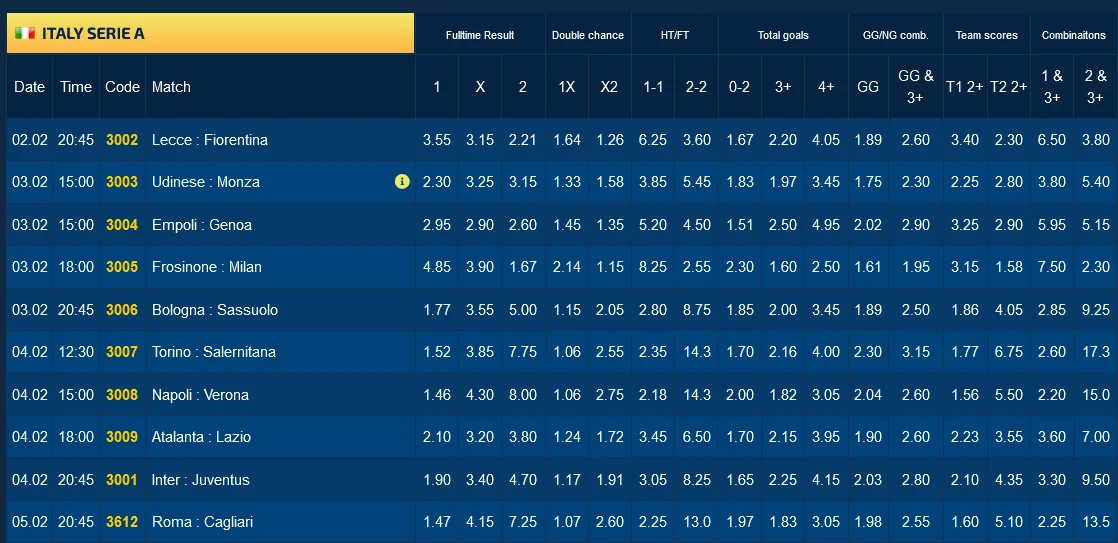
Task: Select T1 2+ odds 1.60 for Roma : Cagliari
Action: [x=964, y=522]
